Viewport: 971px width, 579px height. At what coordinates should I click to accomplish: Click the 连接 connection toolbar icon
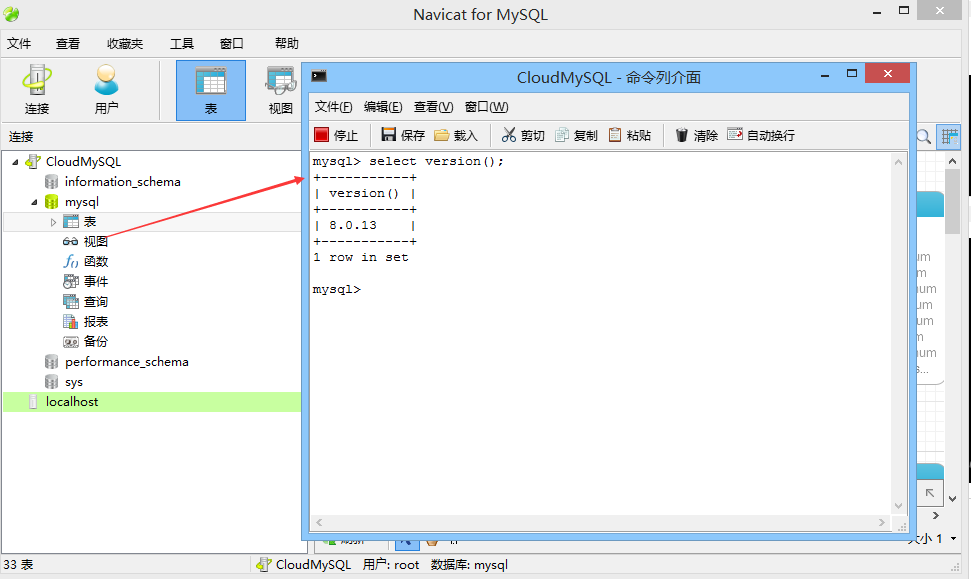(x=37, y=90)
